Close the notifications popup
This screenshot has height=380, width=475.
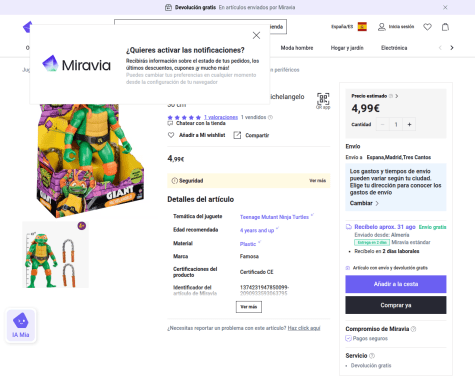[256, 35]
